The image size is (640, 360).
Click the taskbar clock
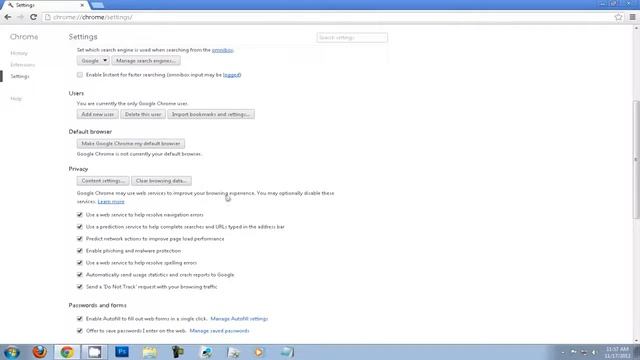click(617, 353)
